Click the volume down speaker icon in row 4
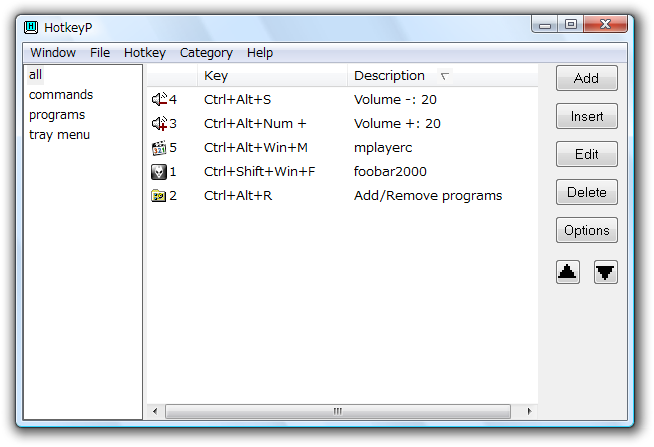The width and height of the screenshot is (654, 447). pos(159,99)
